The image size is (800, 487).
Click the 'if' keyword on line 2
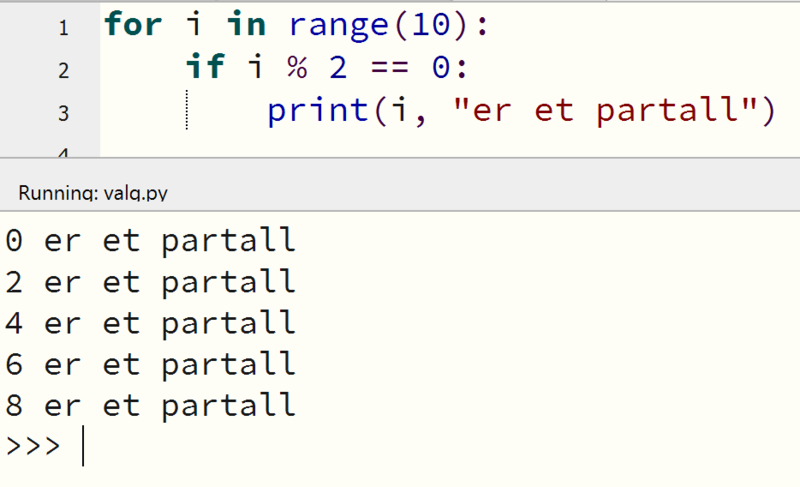(x=205, y=68)
